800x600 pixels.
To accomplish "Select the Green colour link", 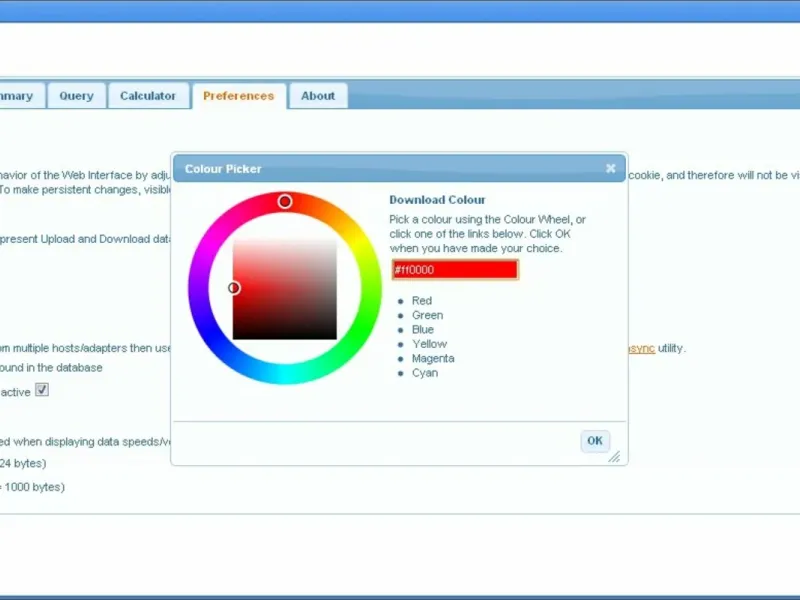I will (428, 315).
